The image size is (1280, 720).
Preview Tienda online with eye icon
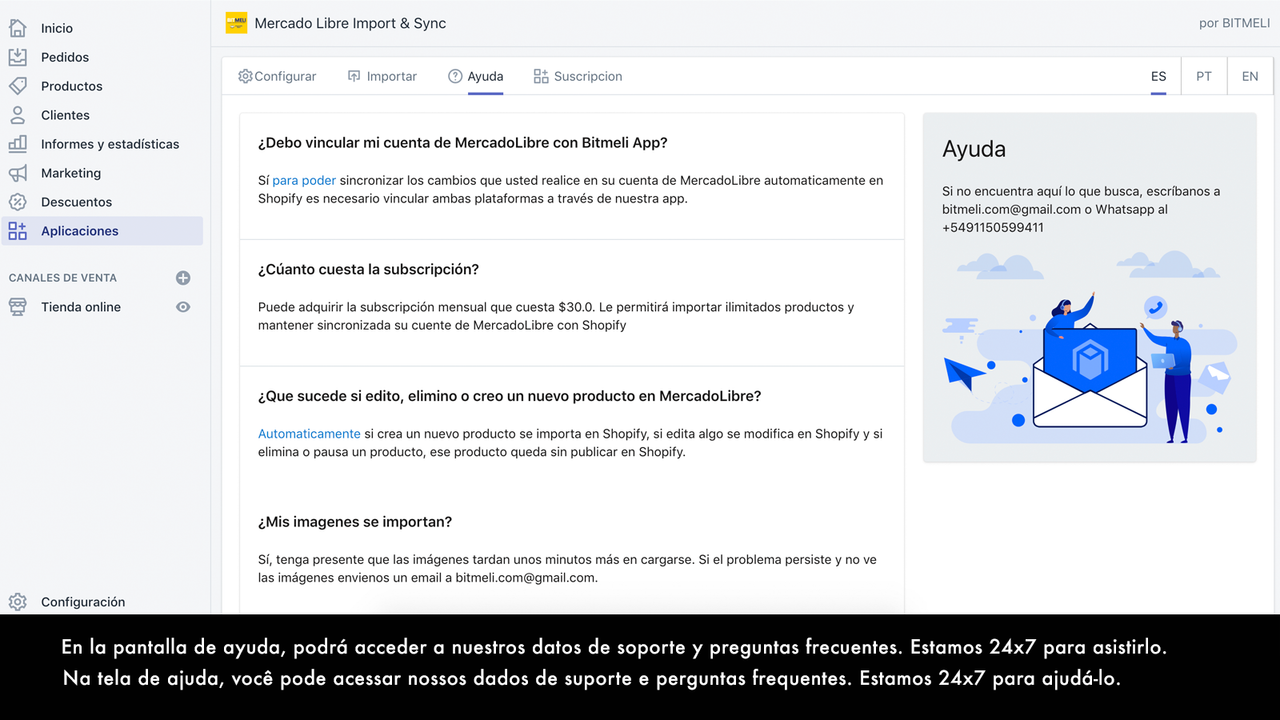pyautogui.click(x=183, y=307)
